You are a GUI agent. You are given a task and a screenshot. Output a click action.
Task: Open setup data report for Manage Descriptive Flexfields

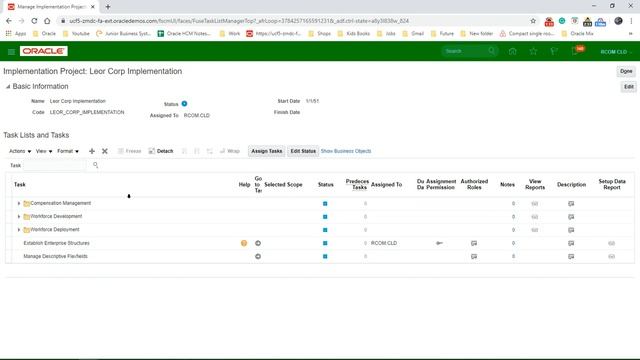611,256
